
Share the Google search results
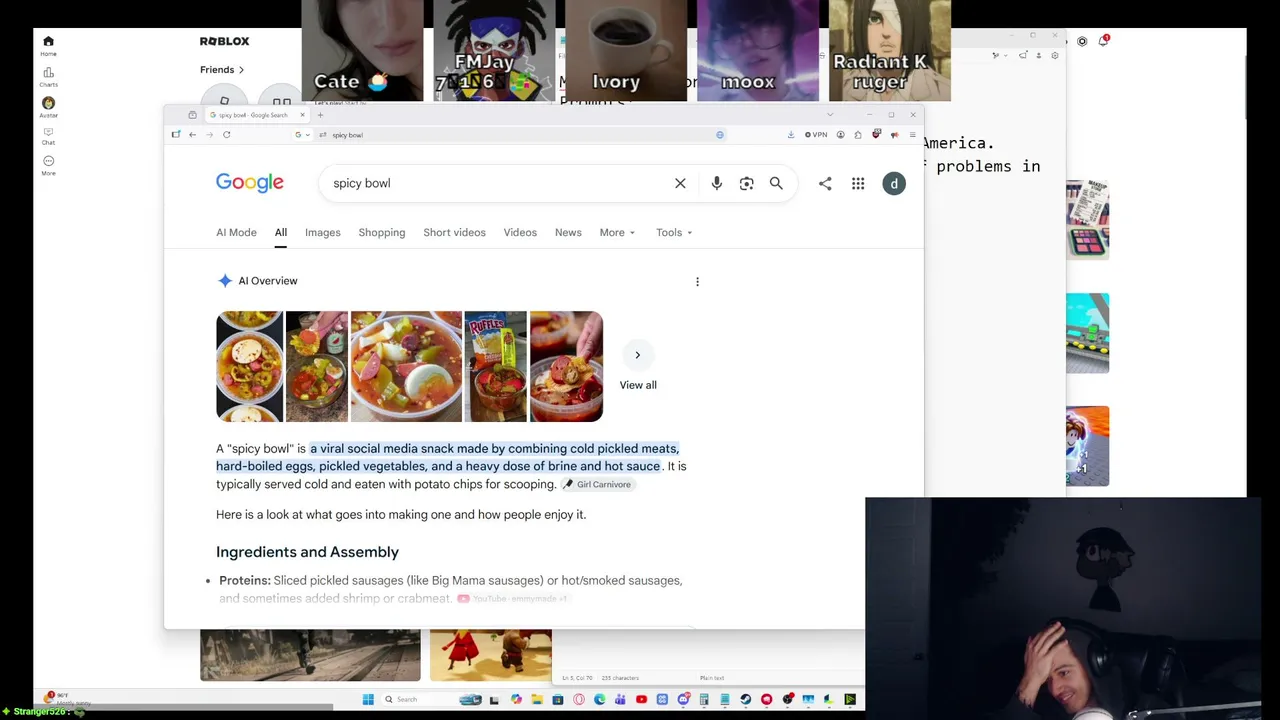[x=825, y=183]
